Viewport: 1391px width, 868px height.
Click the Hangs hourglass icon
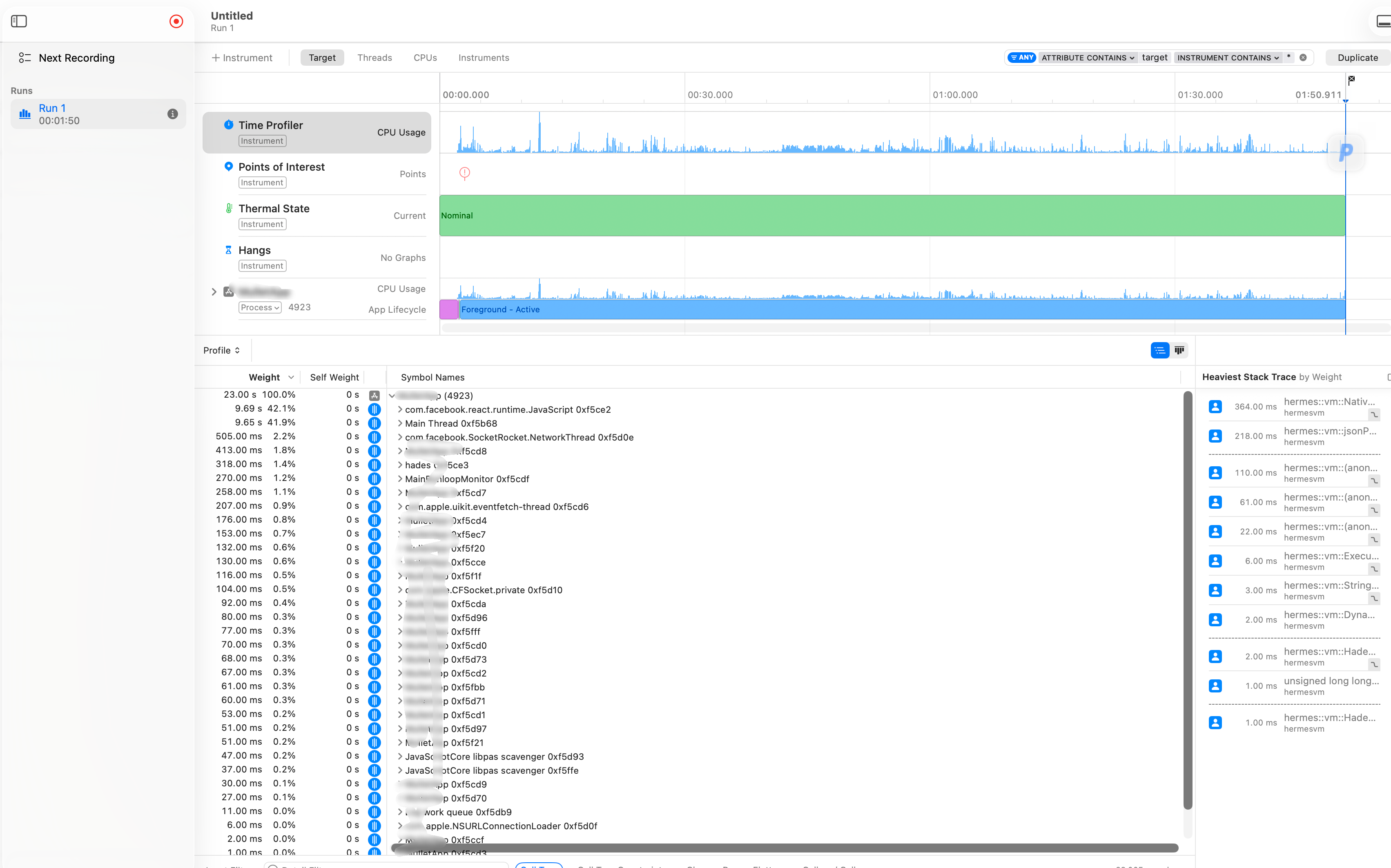228,250
